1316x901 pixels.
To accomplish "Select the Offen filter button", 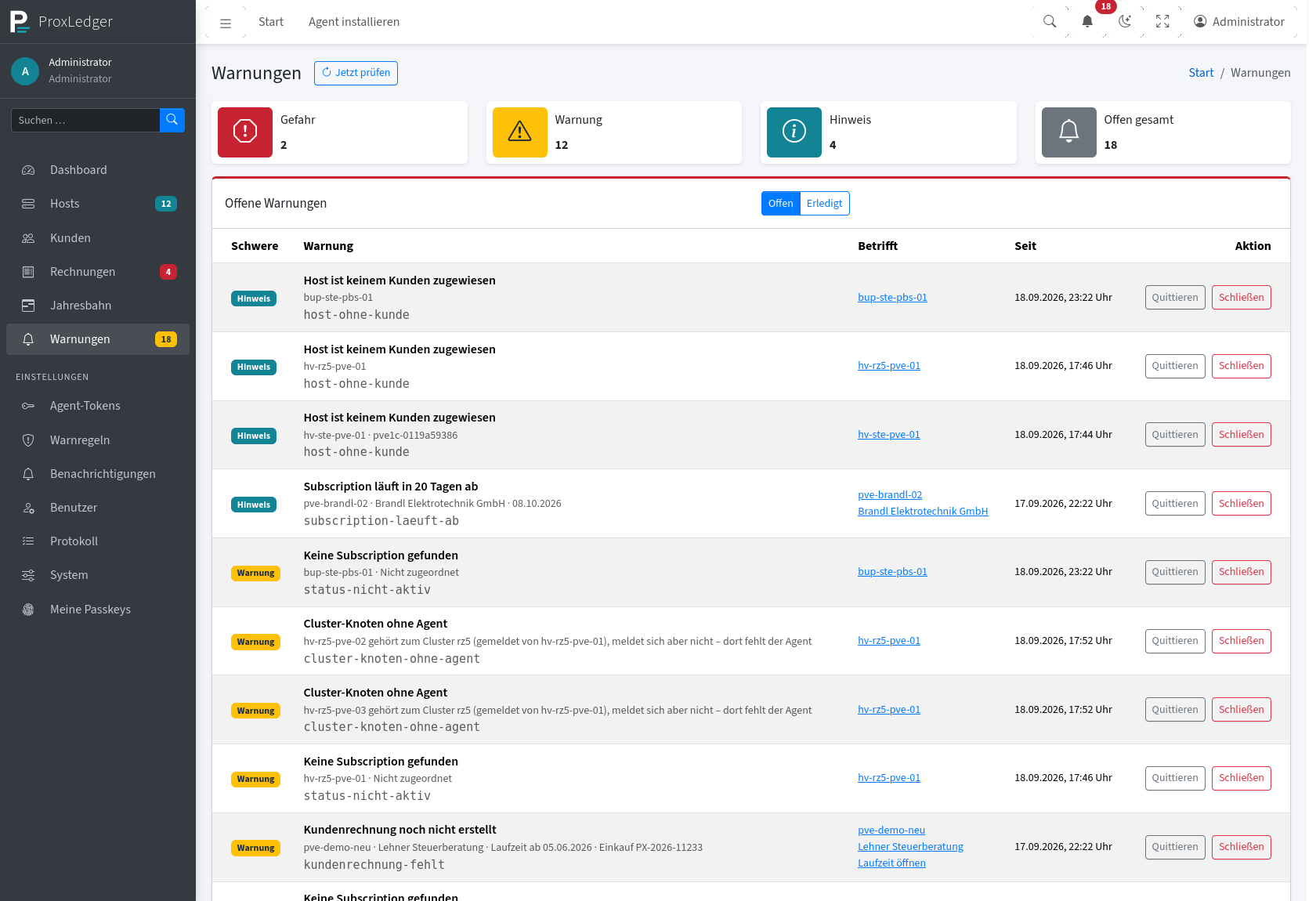I will tap(781, 204).
